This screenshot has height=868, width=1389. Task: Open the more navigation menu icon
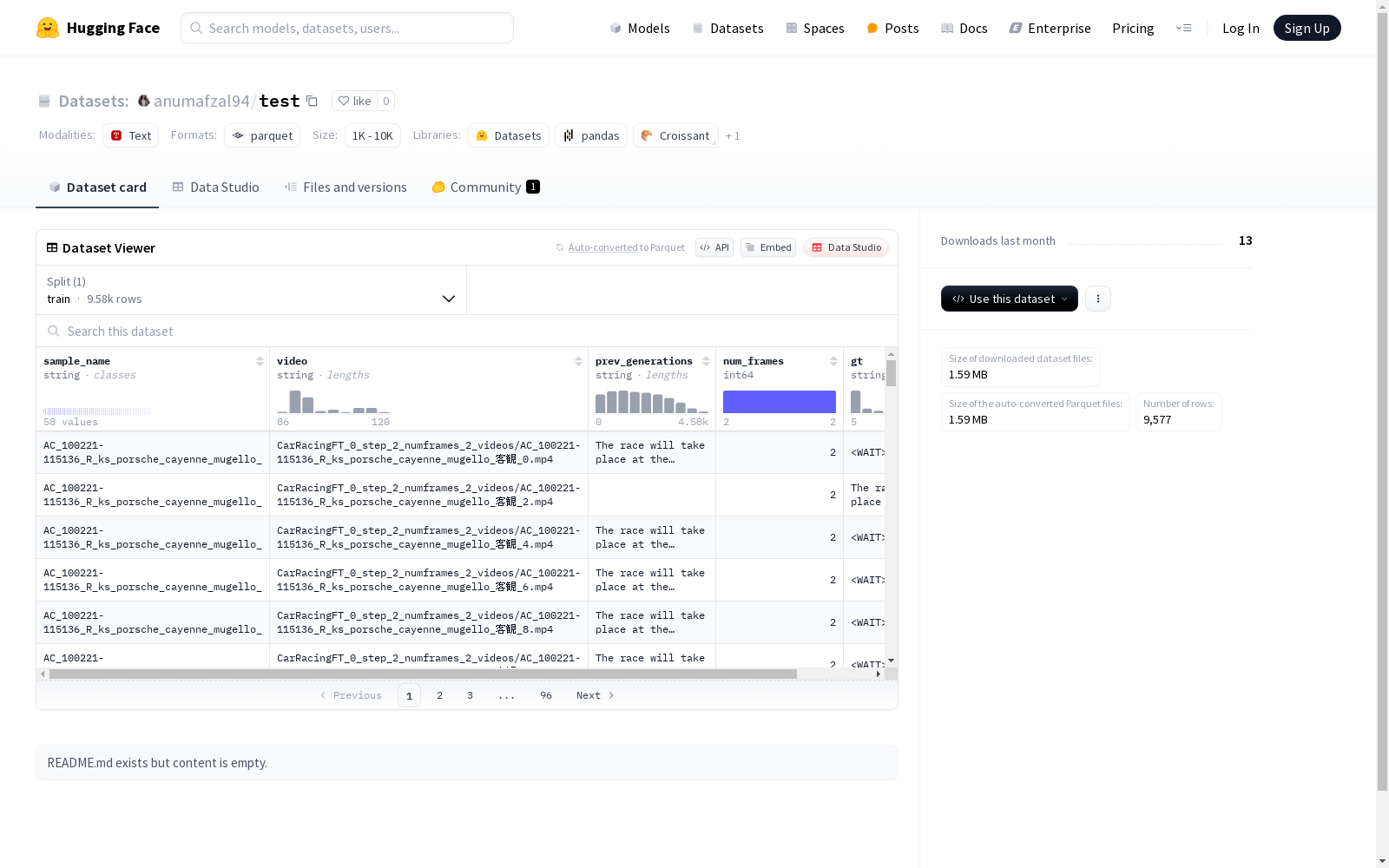tap(1183, 28)
